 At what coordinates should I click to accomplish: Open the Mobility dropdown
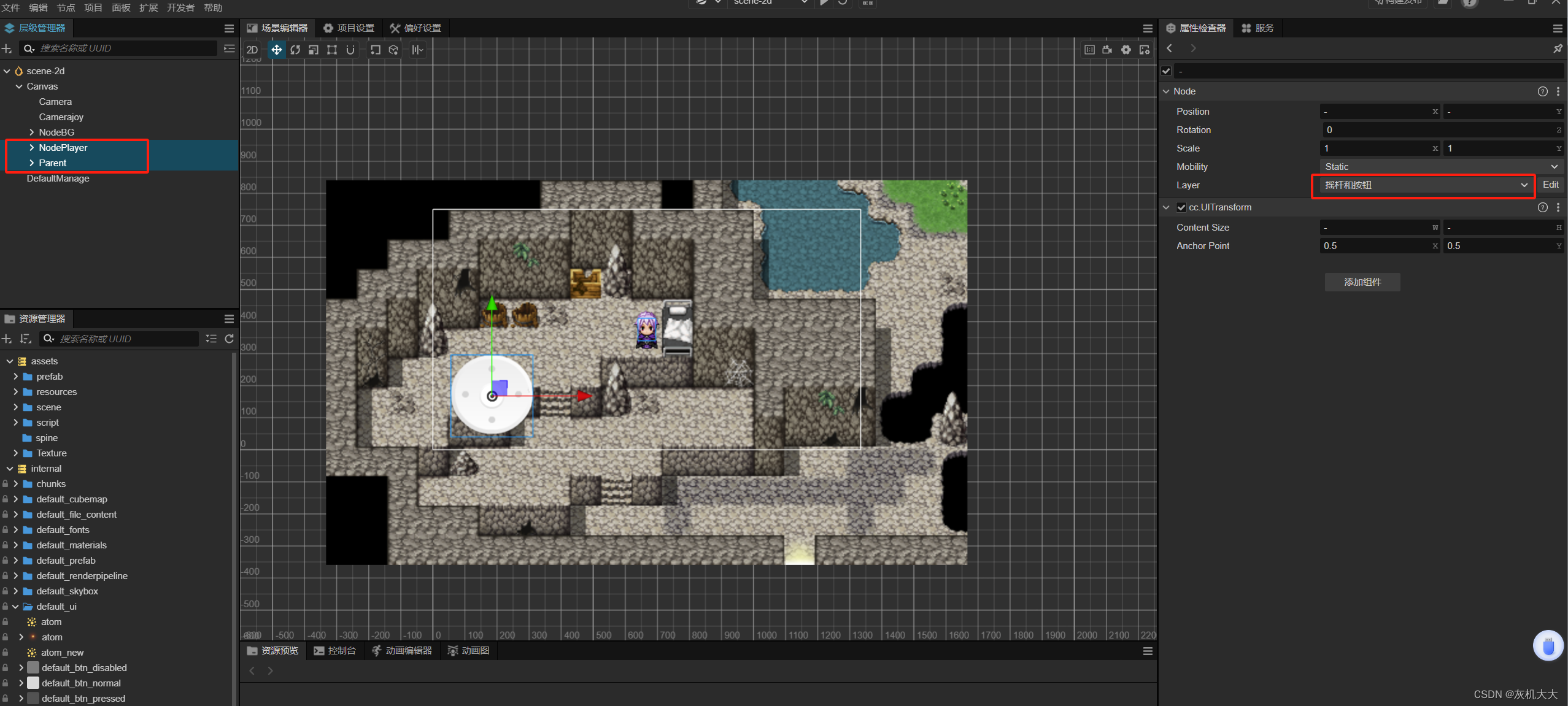click(1440, 167)
